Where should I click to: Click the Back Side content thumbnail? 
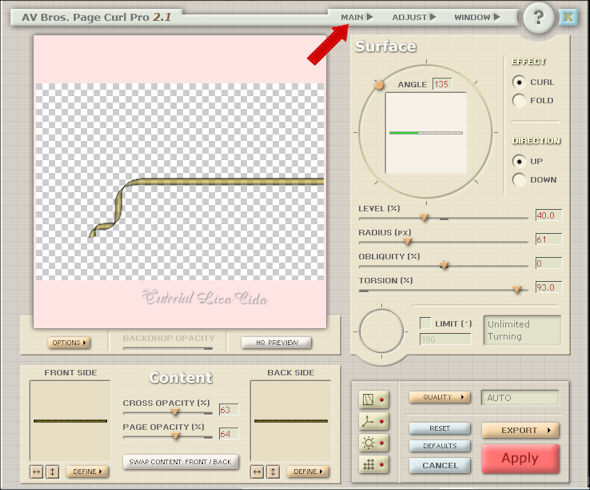pyautogui.click(x=291, y=421)
